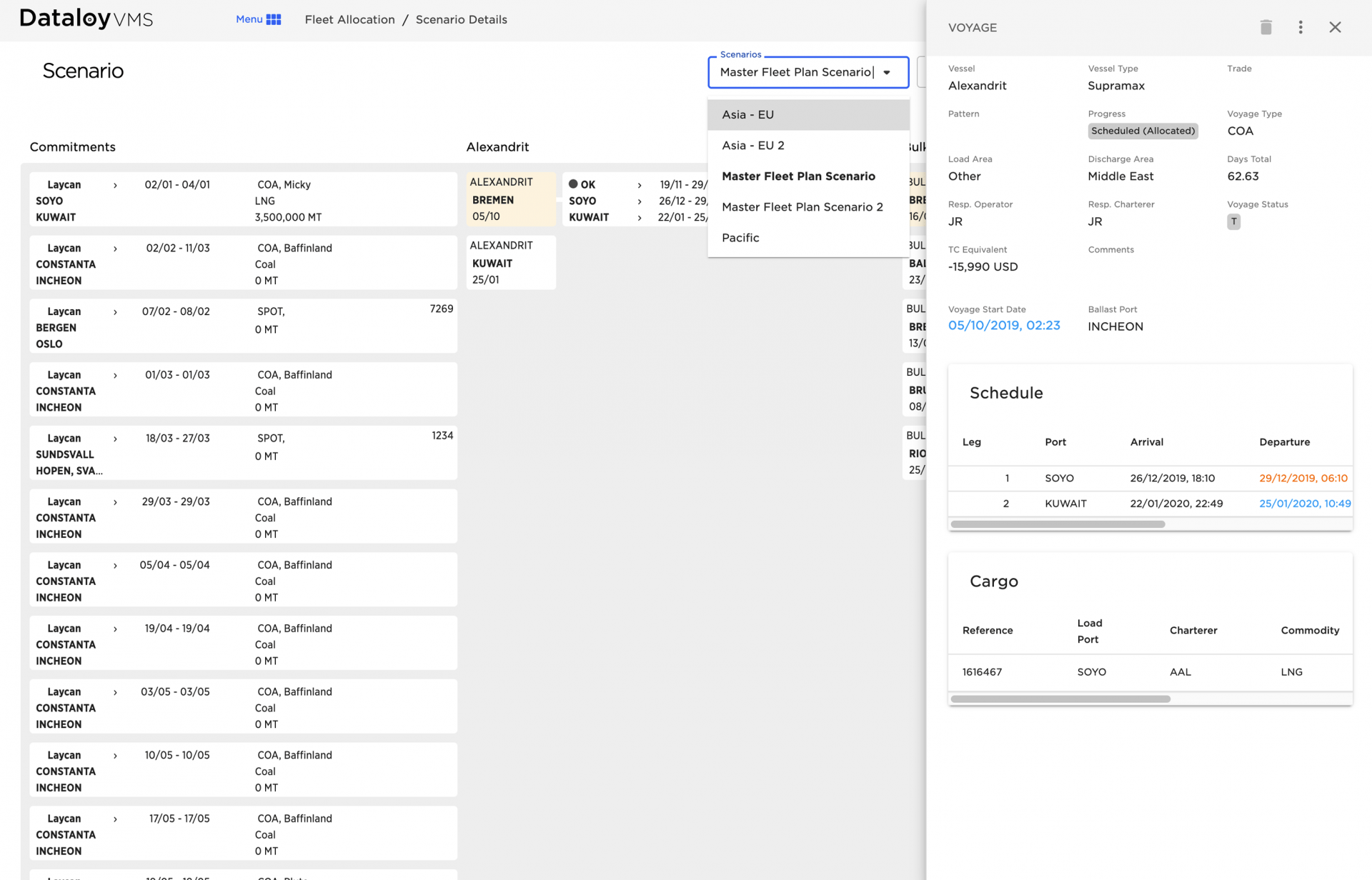The height and width of the screenshot is (880, 1372).
Task: Select Master Fleet Plan Scenario 2
Action: click(802, 207)
